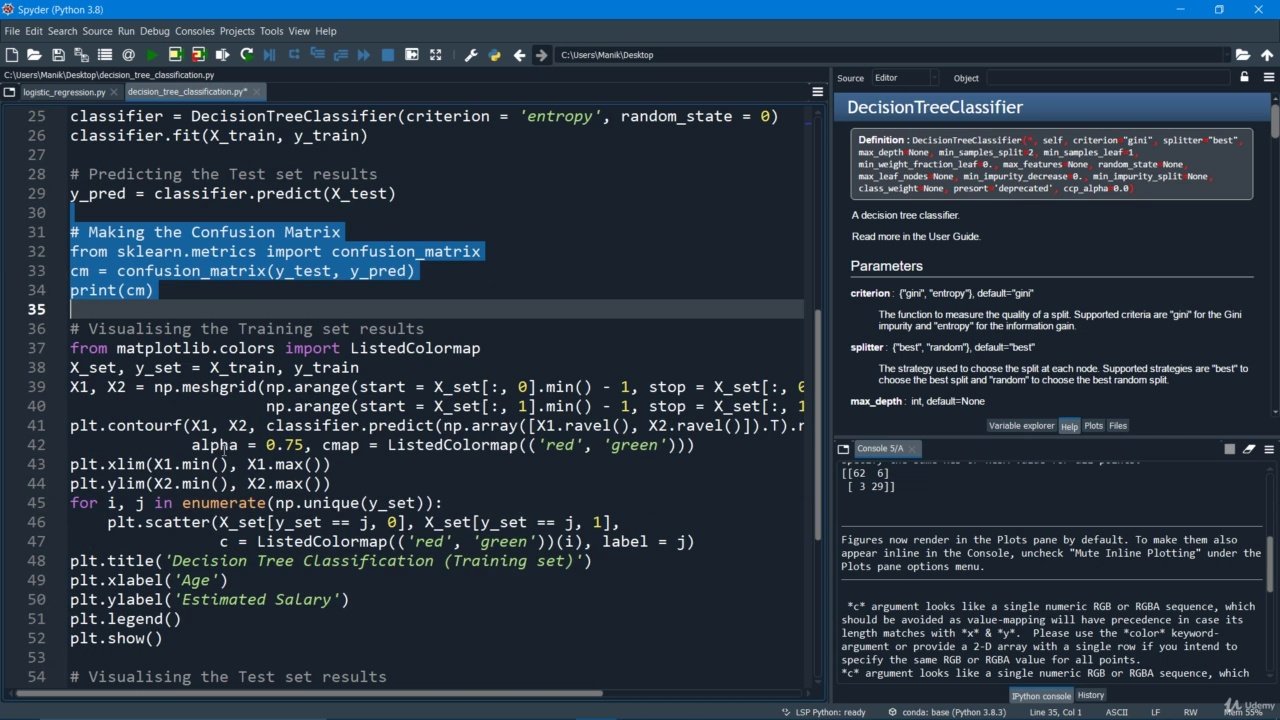Toggle fast debug continue icon
Screen dimensions: 1280x720
pyautogui.click(x=363, y=55)
